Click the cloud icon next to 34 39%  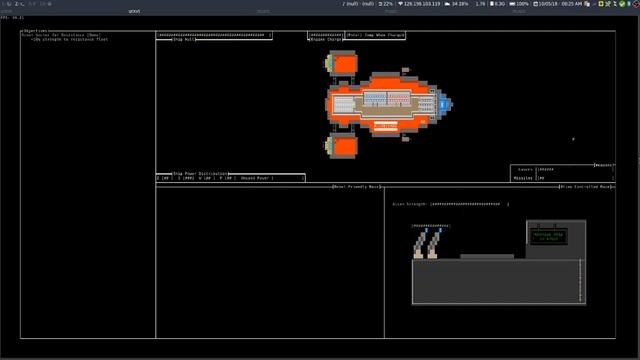pos(447,4)
